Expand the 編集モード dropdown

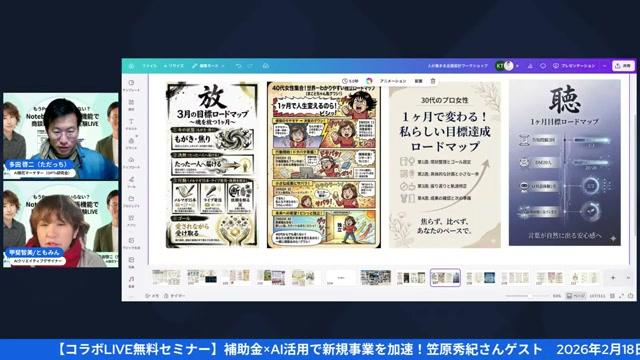208,66
